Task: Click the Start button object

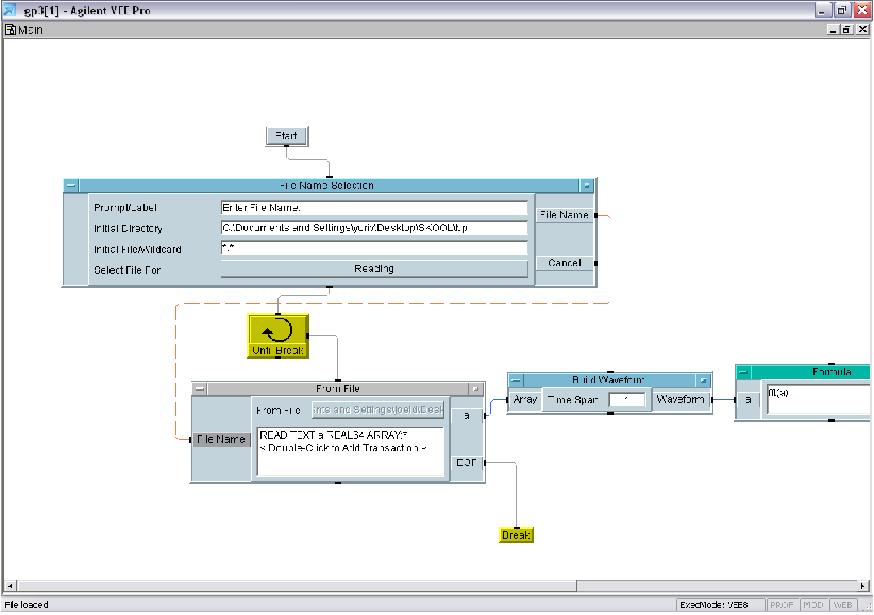Action: (x=286, y=136)
